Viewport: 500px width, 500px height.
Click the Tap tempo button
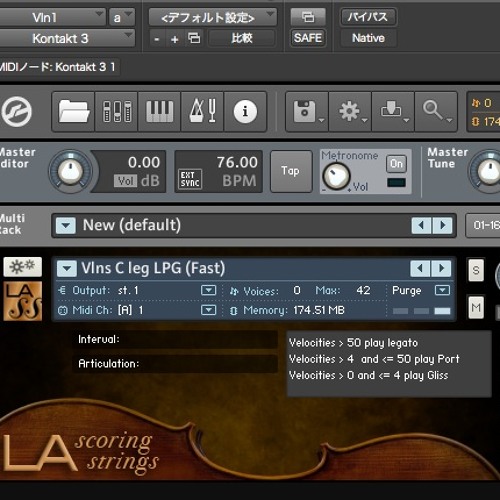pyautogui.click(x=291, y=171)
